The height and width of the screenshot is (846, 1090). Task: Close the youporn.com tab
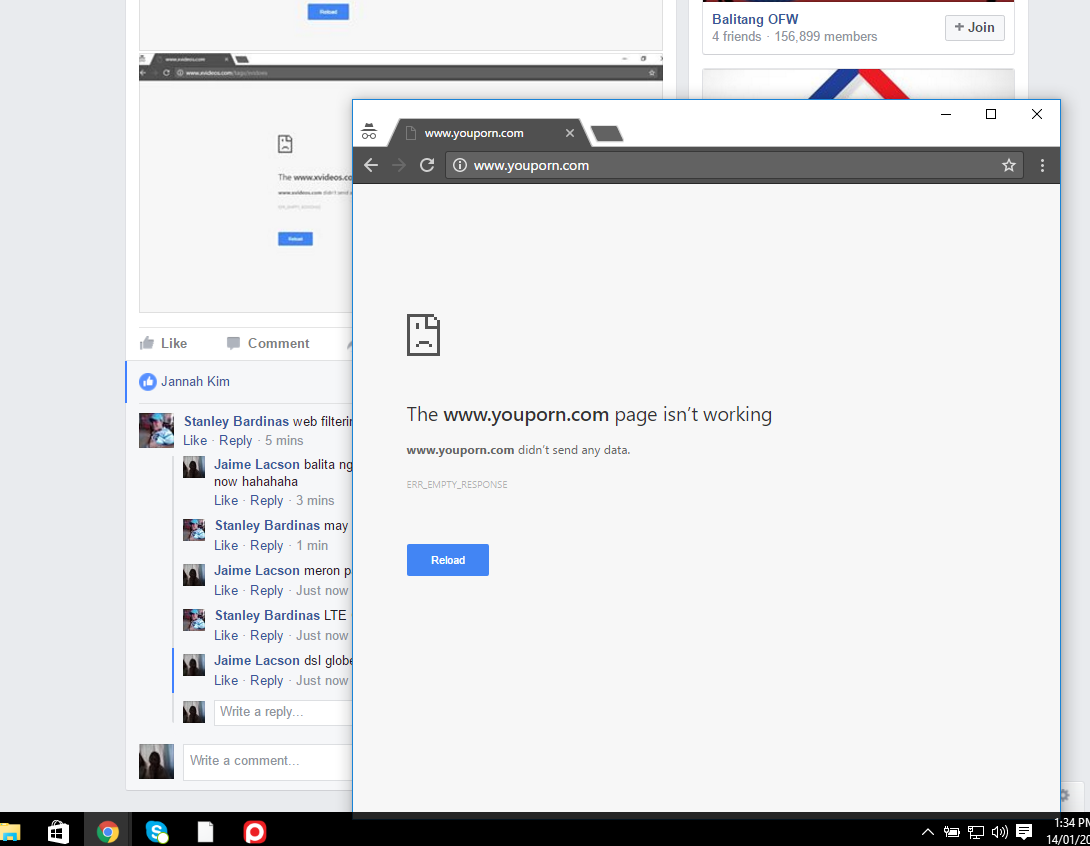pyautogui.click(x=570, y=133)
